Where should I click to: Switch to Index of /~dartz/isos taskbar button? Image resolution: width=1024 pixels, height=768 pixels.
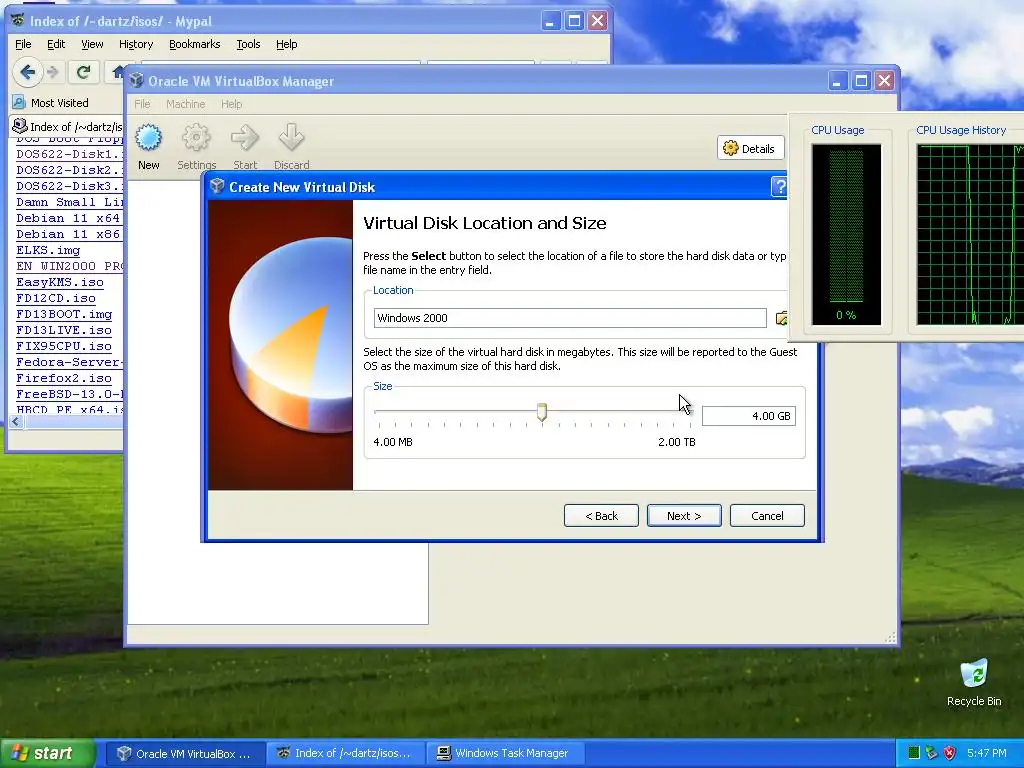[345, 753]
